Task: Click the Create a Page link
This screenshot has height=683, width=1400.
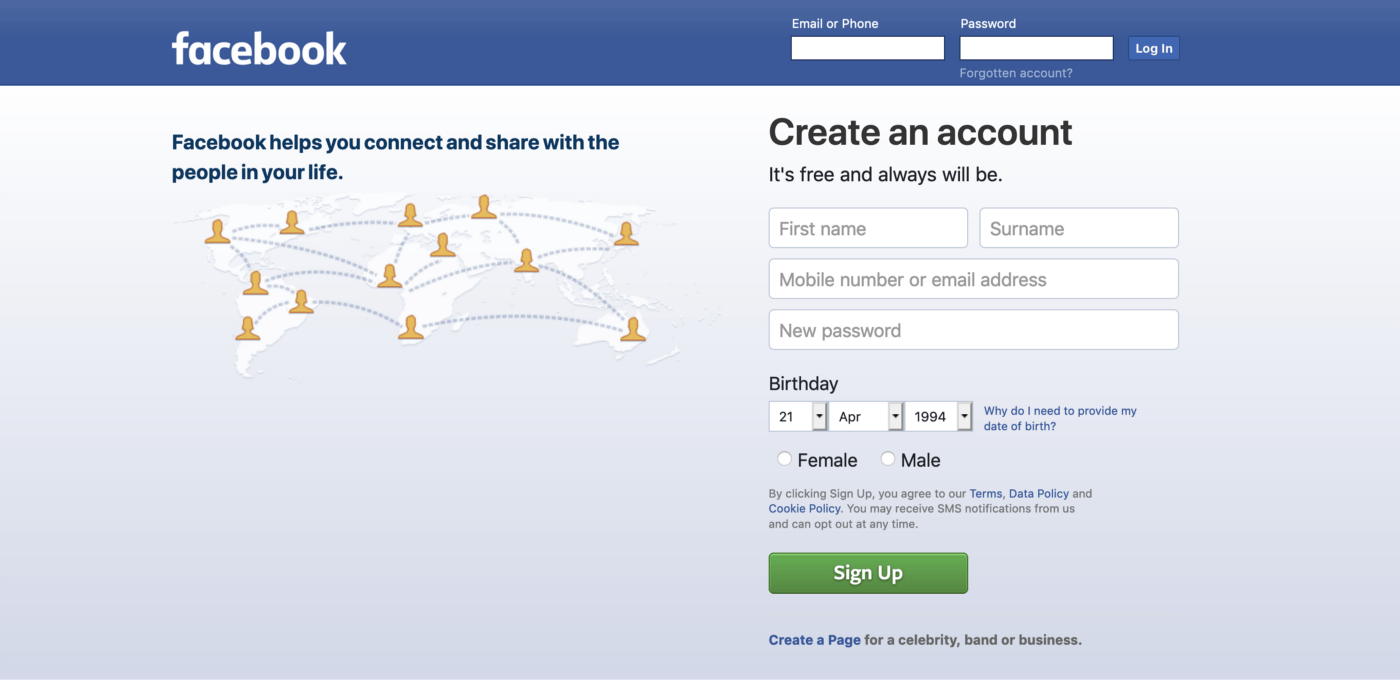Action: (x=814, y=640)
